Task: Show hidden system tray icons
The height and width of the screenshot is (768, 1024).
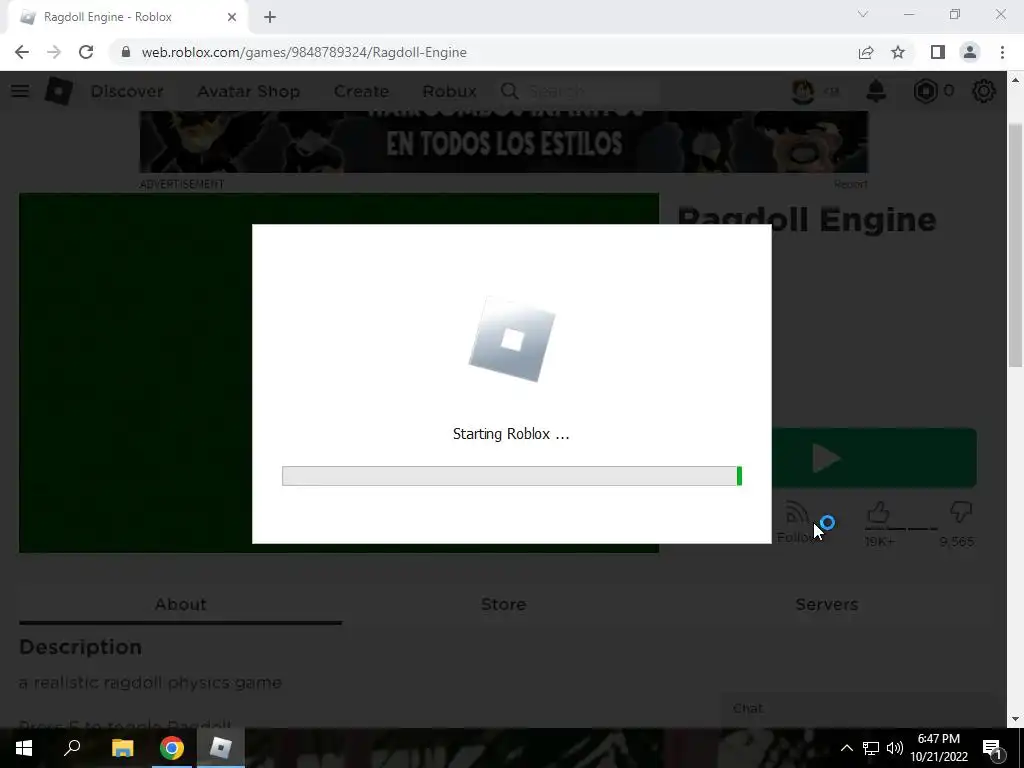Action: [x=846, y=748]
